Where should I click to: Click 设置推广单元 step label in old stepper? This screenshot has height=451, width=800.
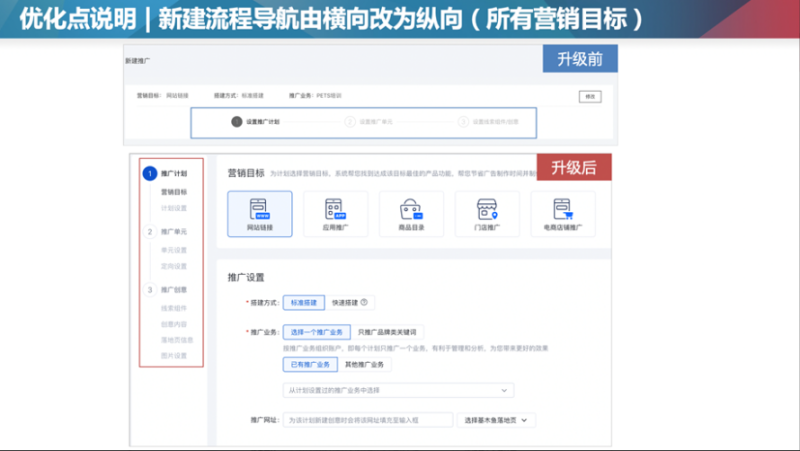coord(376,122)
